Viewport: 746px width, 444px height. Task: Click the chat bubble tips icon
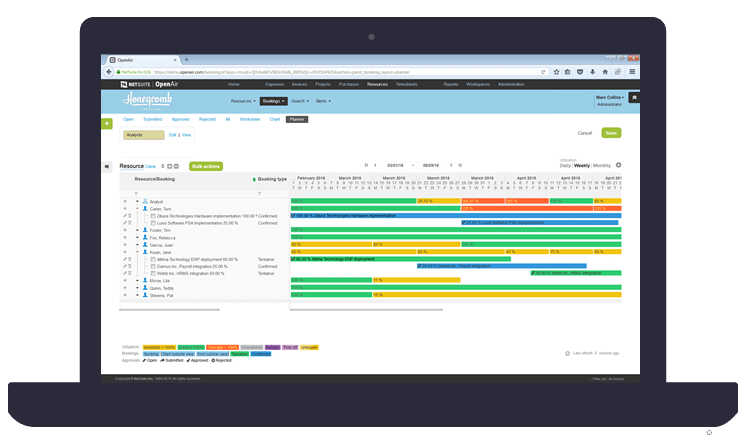click(x=107, y=166)
